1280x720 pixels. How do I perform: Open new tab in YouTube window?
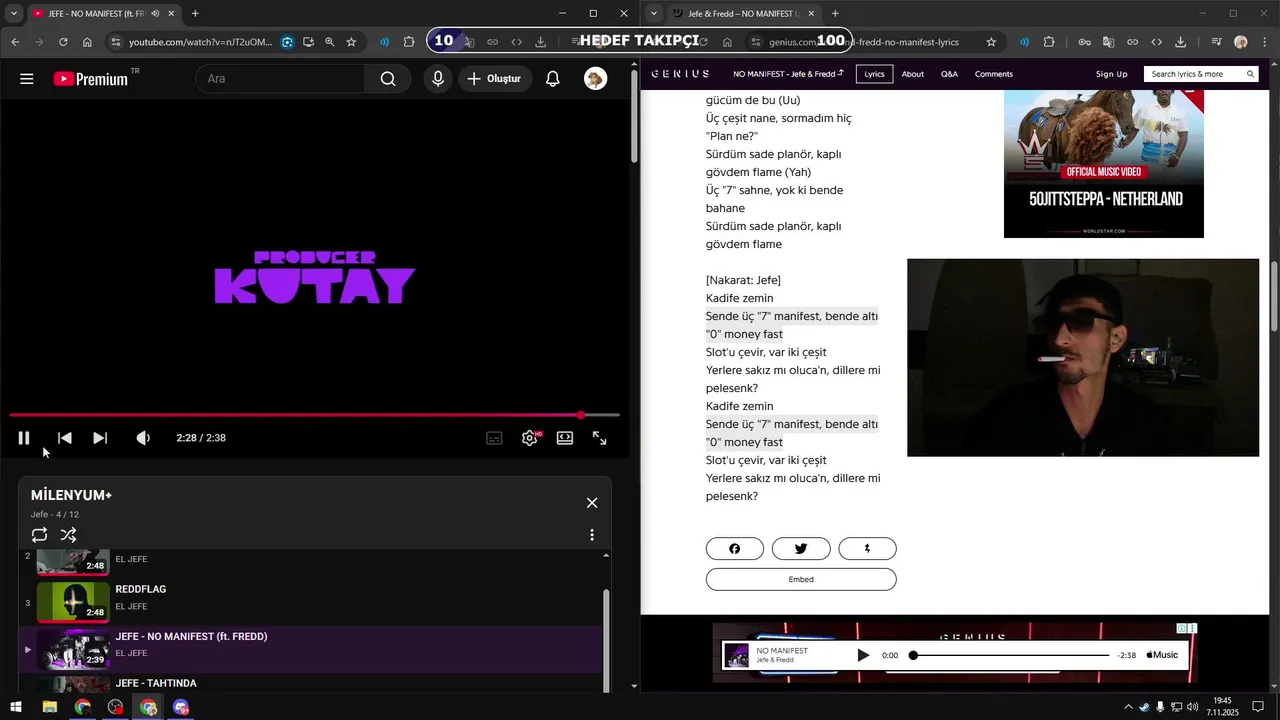[195, 14]
